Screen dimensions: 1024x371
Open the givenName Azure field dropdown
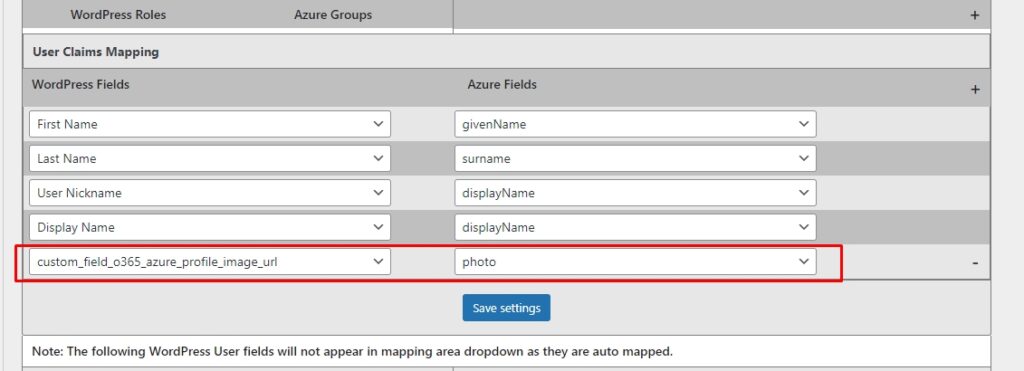pyautogui.click(x=635, y=124)
